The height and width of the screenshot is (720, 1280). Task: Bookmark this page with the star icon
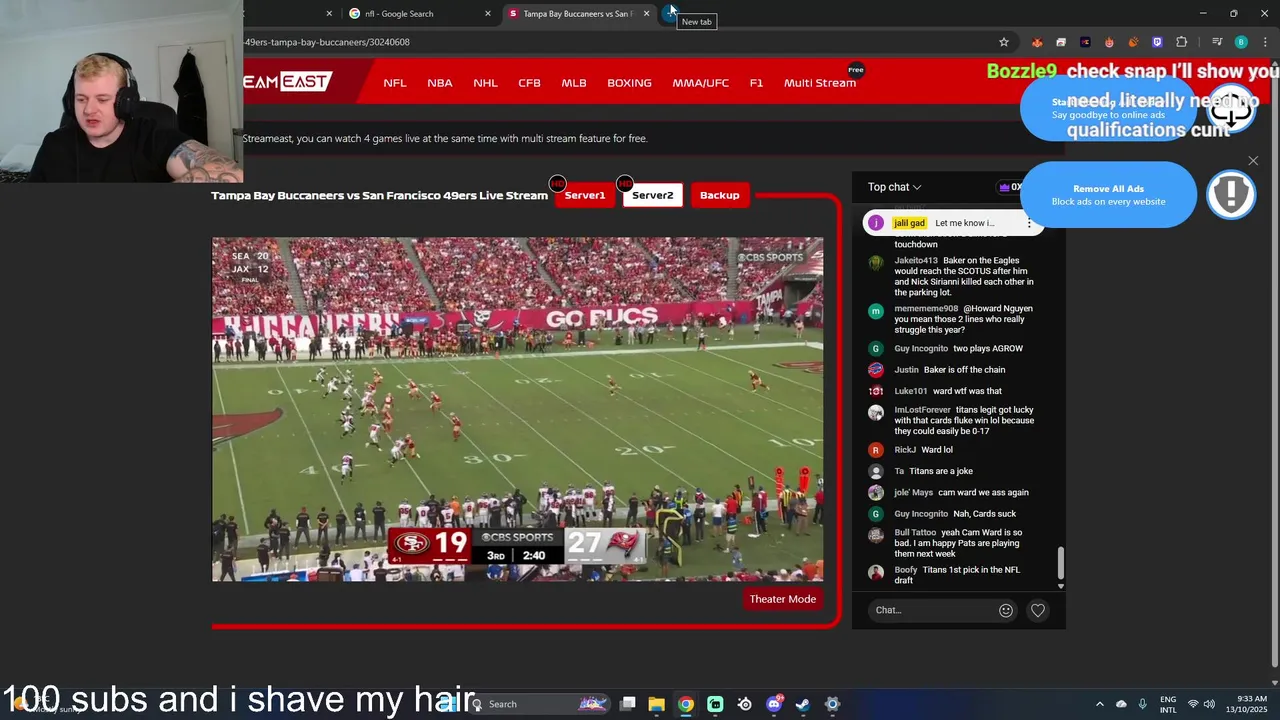tap(1003, 42)
